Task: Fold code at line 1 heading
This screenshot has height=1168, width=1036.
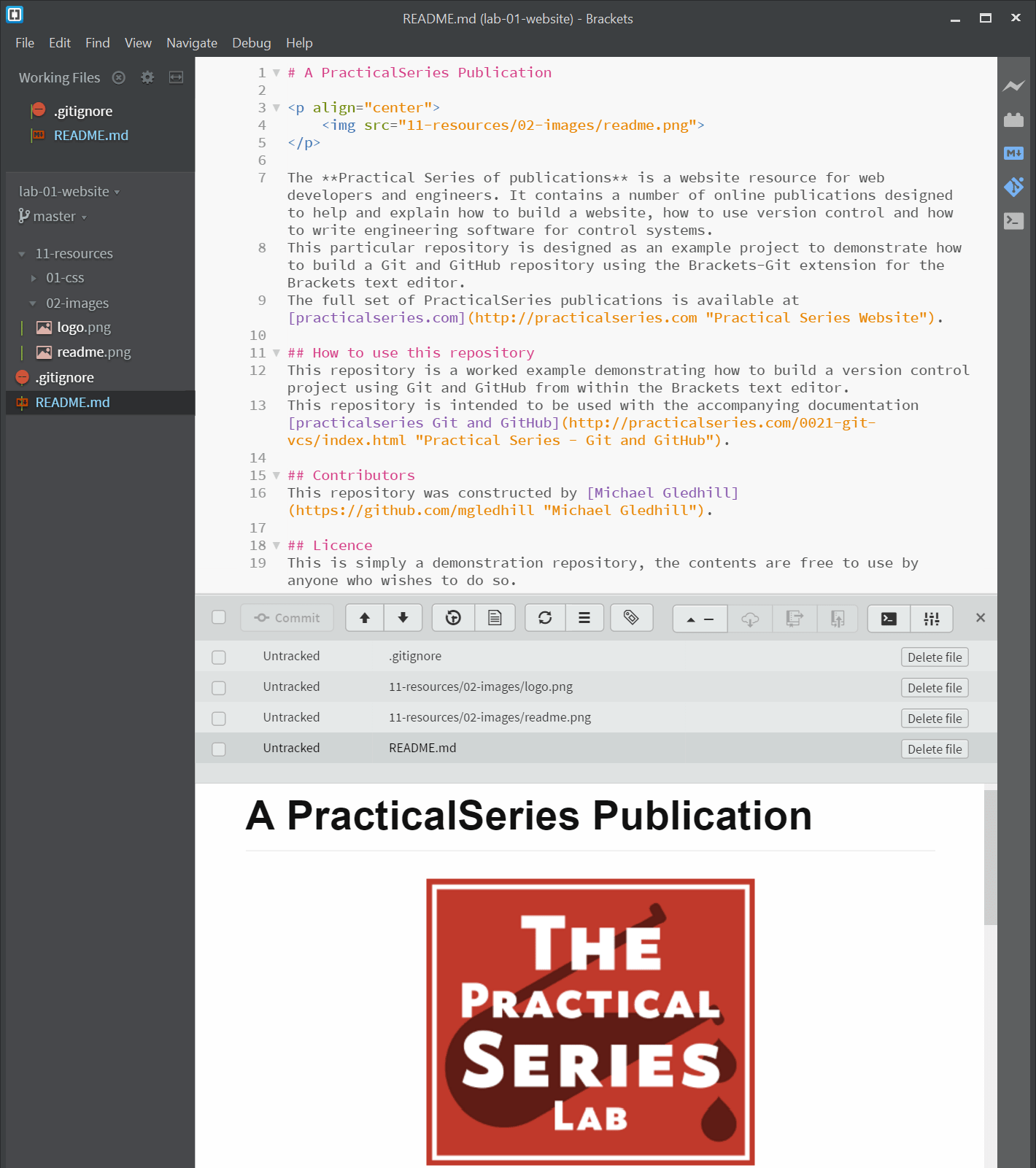Action: (277, 73)
